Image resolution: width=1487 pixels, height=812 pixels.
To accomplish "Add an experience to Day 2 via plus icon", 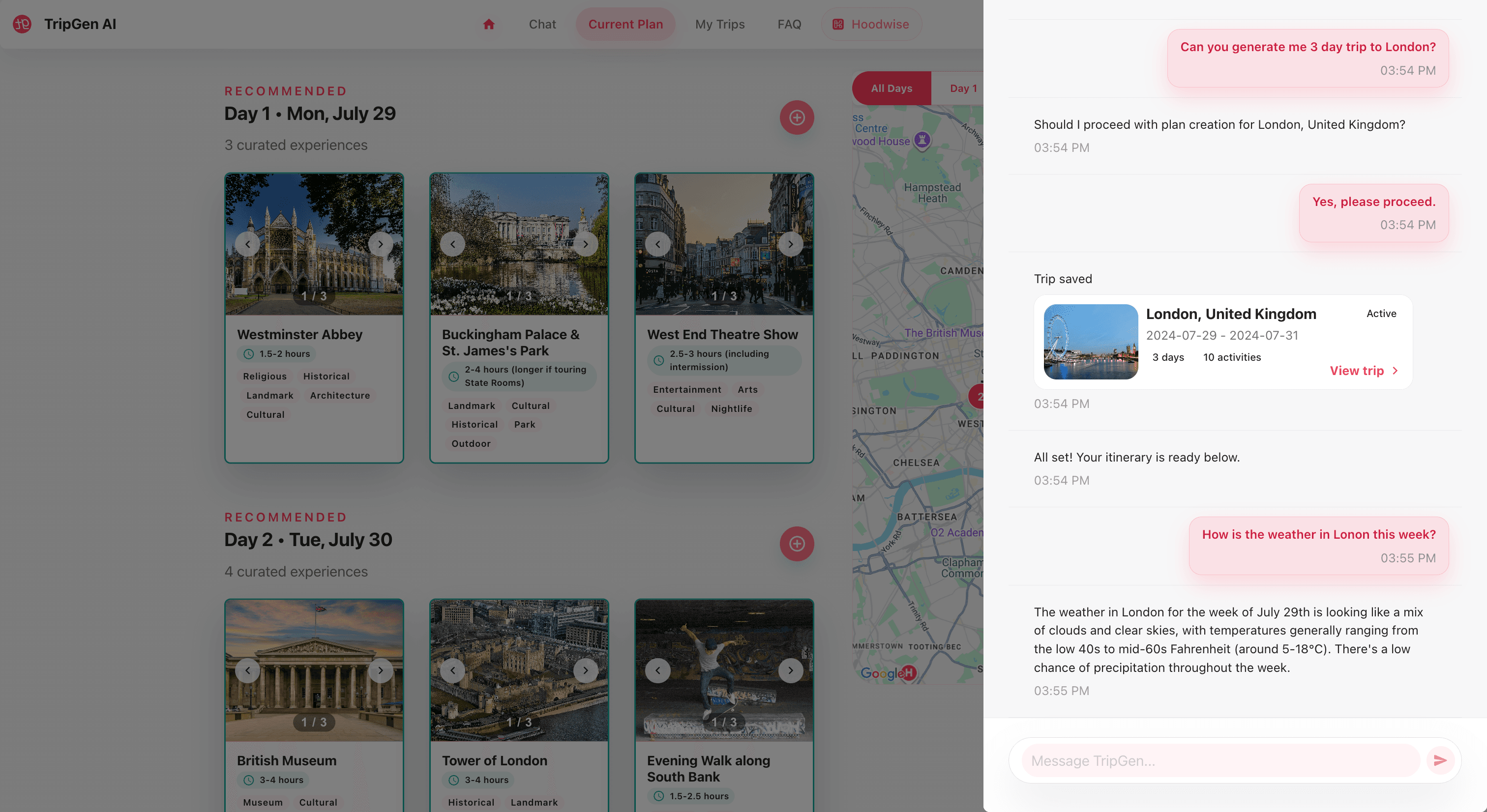I will click(797, 543).
